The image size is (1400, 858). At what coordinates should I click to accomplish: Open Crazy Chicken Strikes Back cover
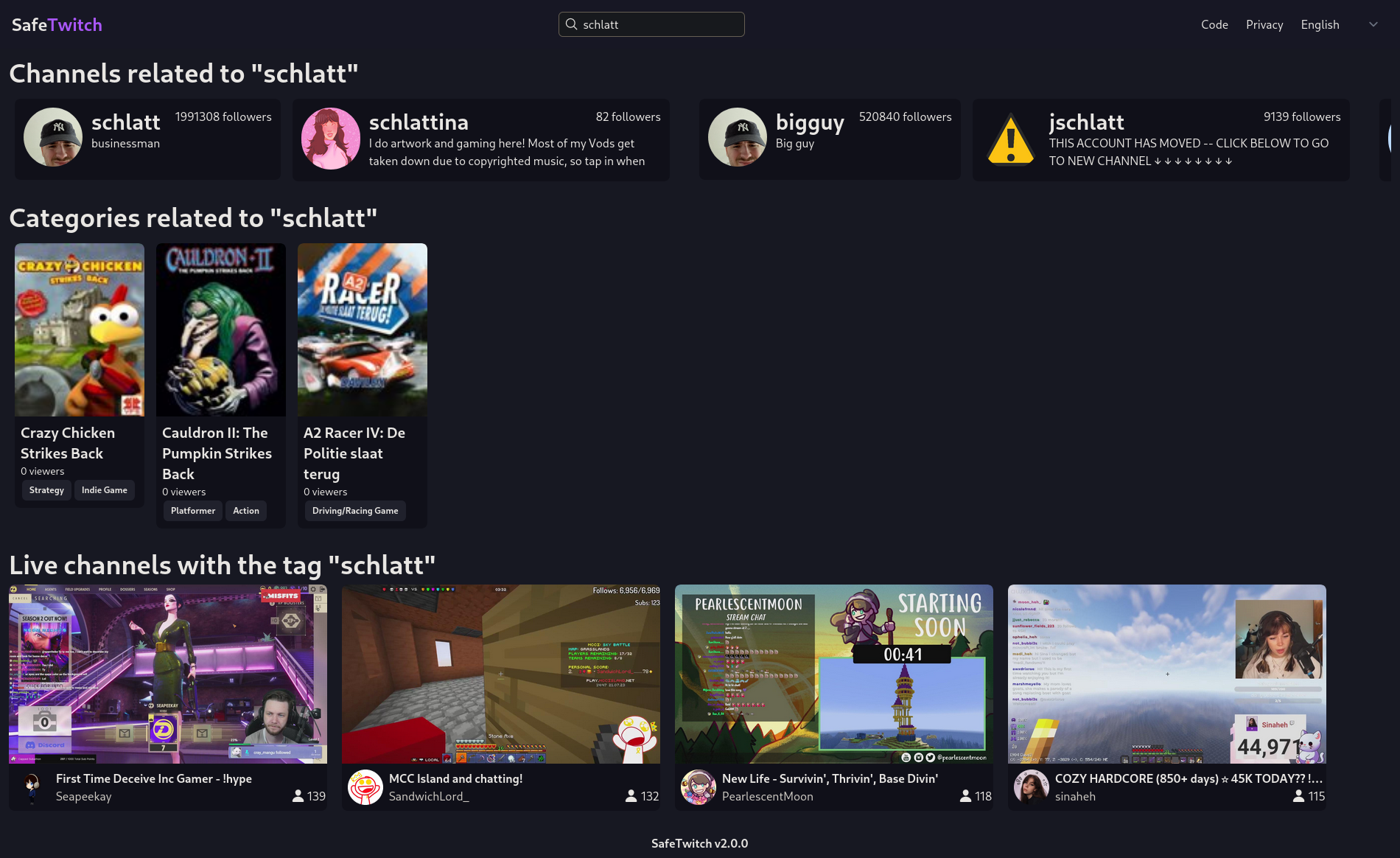tap(80, 329)
